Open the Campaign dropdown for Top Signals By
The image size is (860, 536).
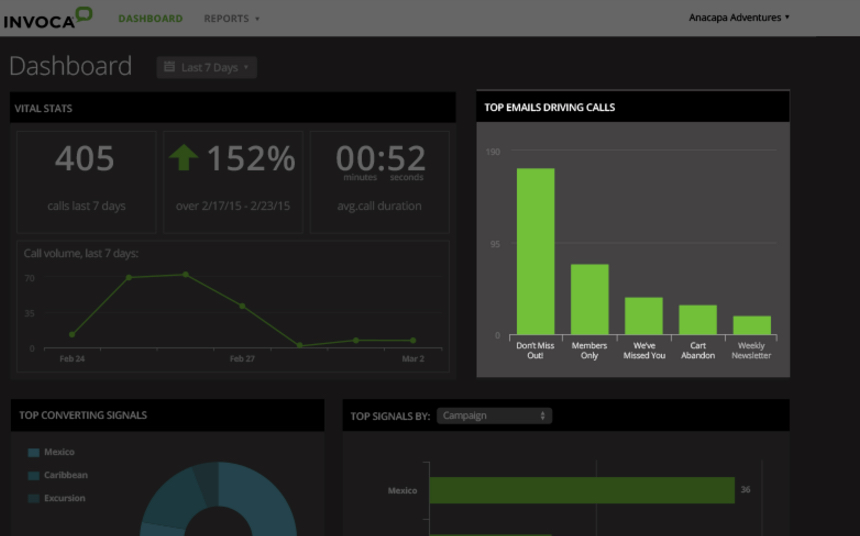click(494, 415)
